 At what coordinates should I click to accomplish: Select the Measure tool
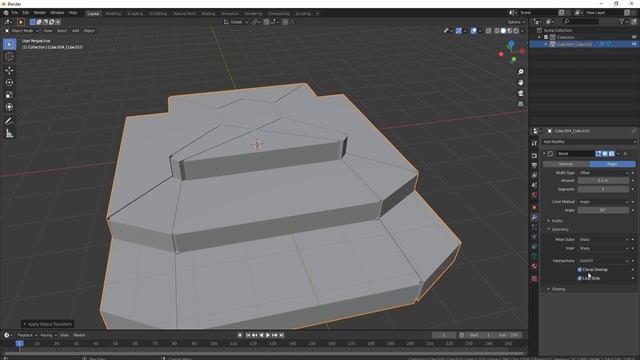pyautogui.click(x=9, y=133)
